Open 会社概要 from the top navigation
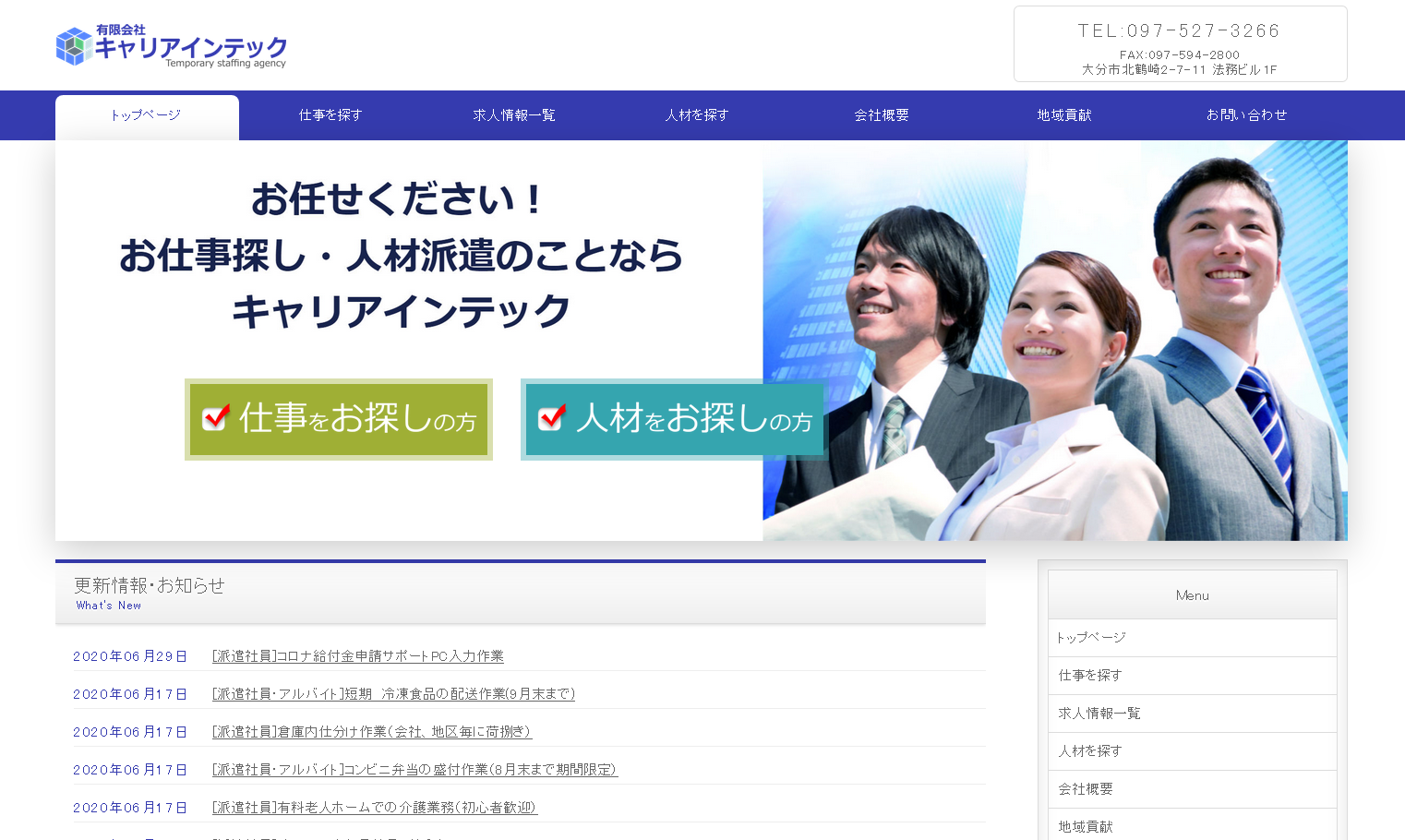 tap(880, 115)
